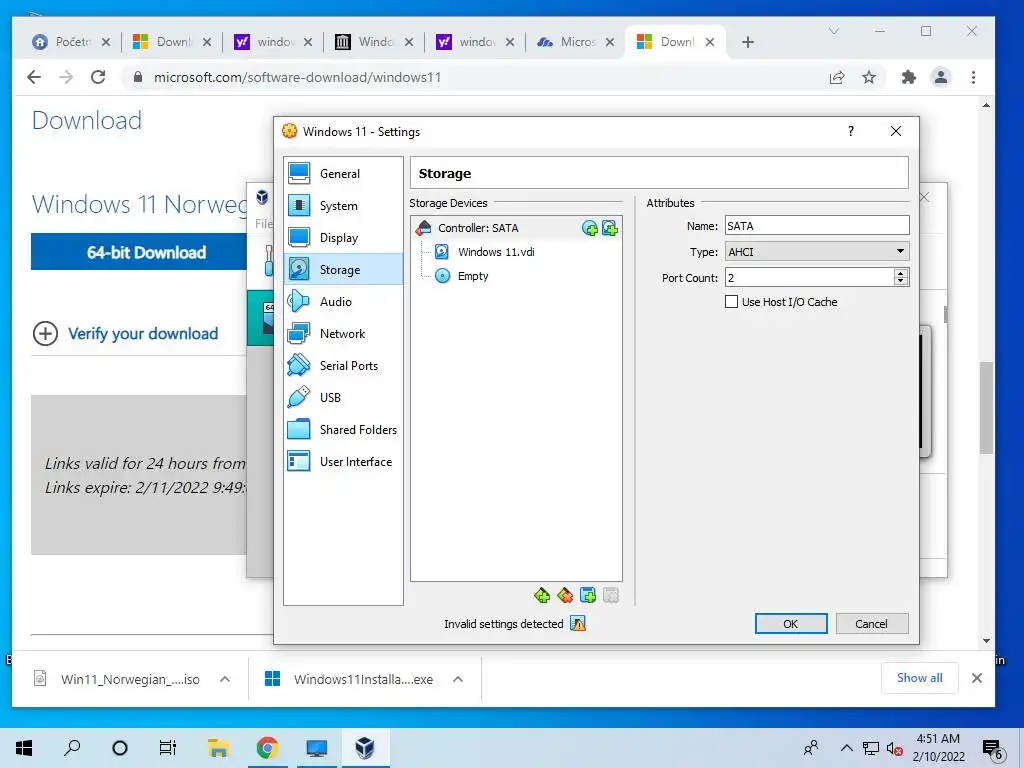Image resolution: width=1024 pixels, height=768 pixels.
Task: Reload the Chrome page
Action: (x=98, y=77)
